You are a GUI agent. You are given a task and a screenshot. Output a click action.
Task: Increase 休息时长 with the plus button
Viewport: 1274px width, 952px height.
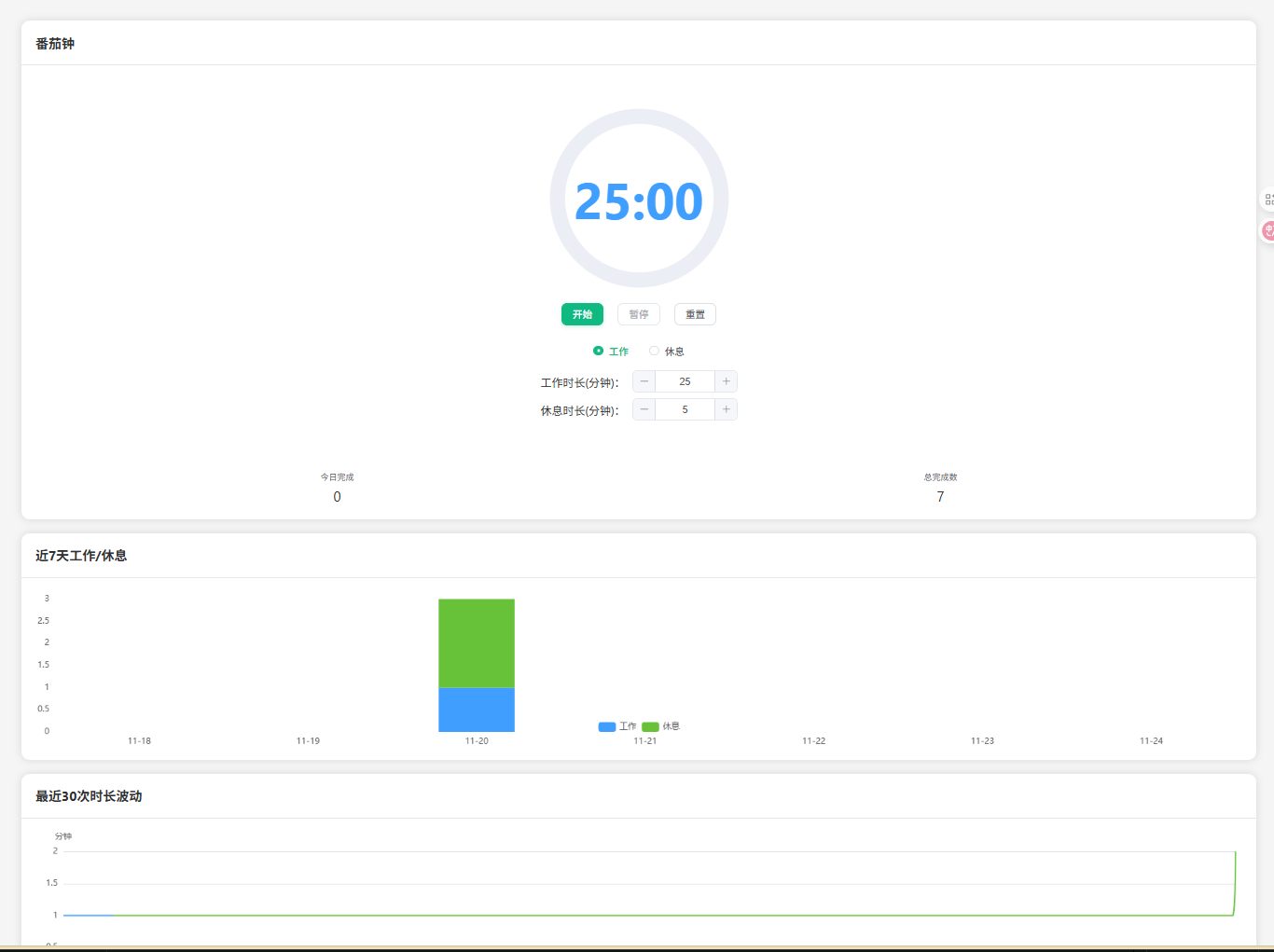click(726, 409)
